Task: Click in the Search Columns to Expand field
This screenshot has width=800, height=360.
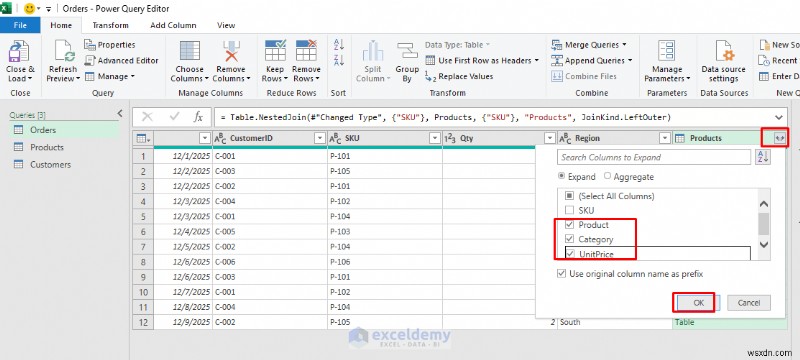Action: [654, 157]
